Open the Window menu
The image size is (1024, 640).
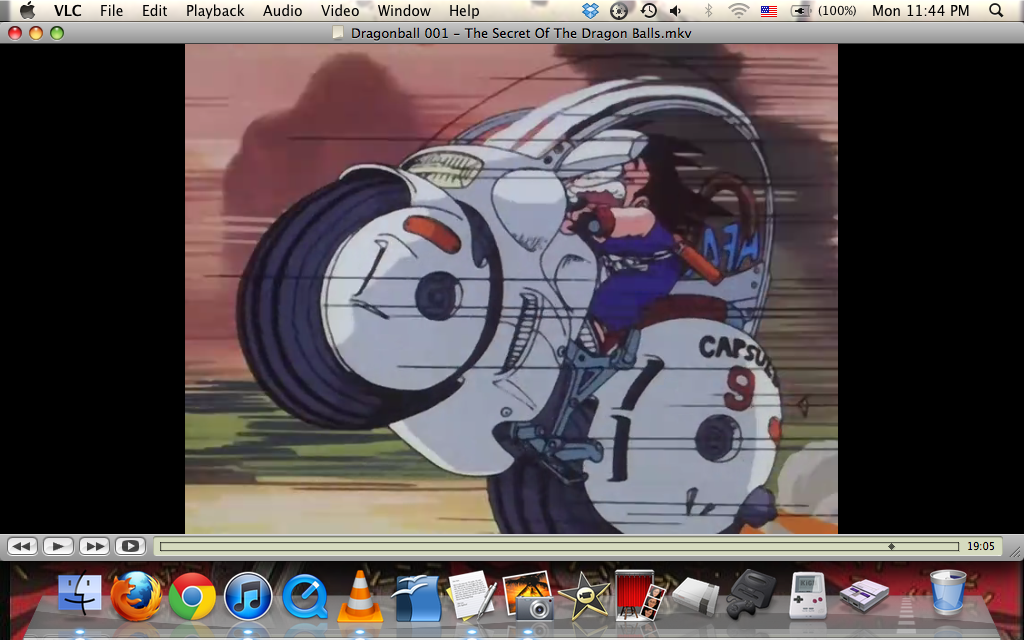(x=404, y=10)
